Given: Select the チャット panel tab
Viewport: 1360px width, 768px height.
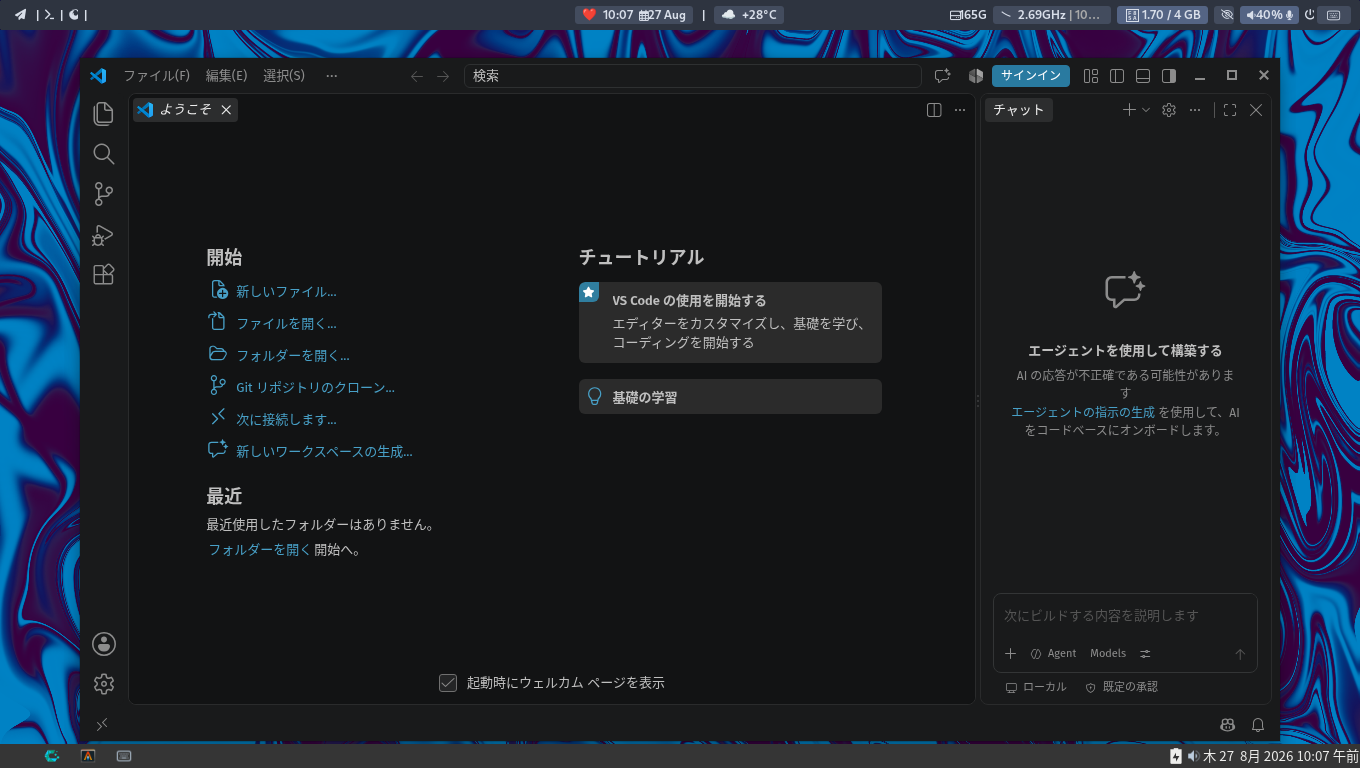Looking at the screenshot, I should [x=1019, y=110].
